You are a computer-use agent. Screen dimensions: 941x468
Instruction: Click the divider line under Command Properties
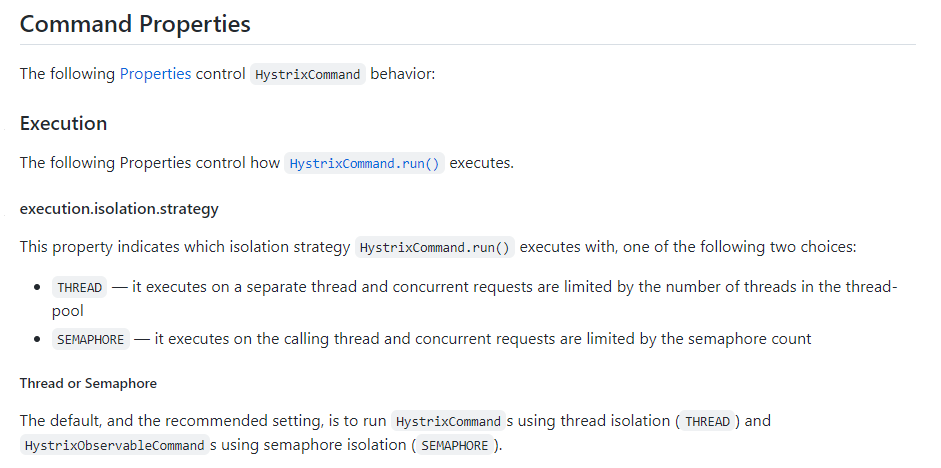click(x=468, y=45)
